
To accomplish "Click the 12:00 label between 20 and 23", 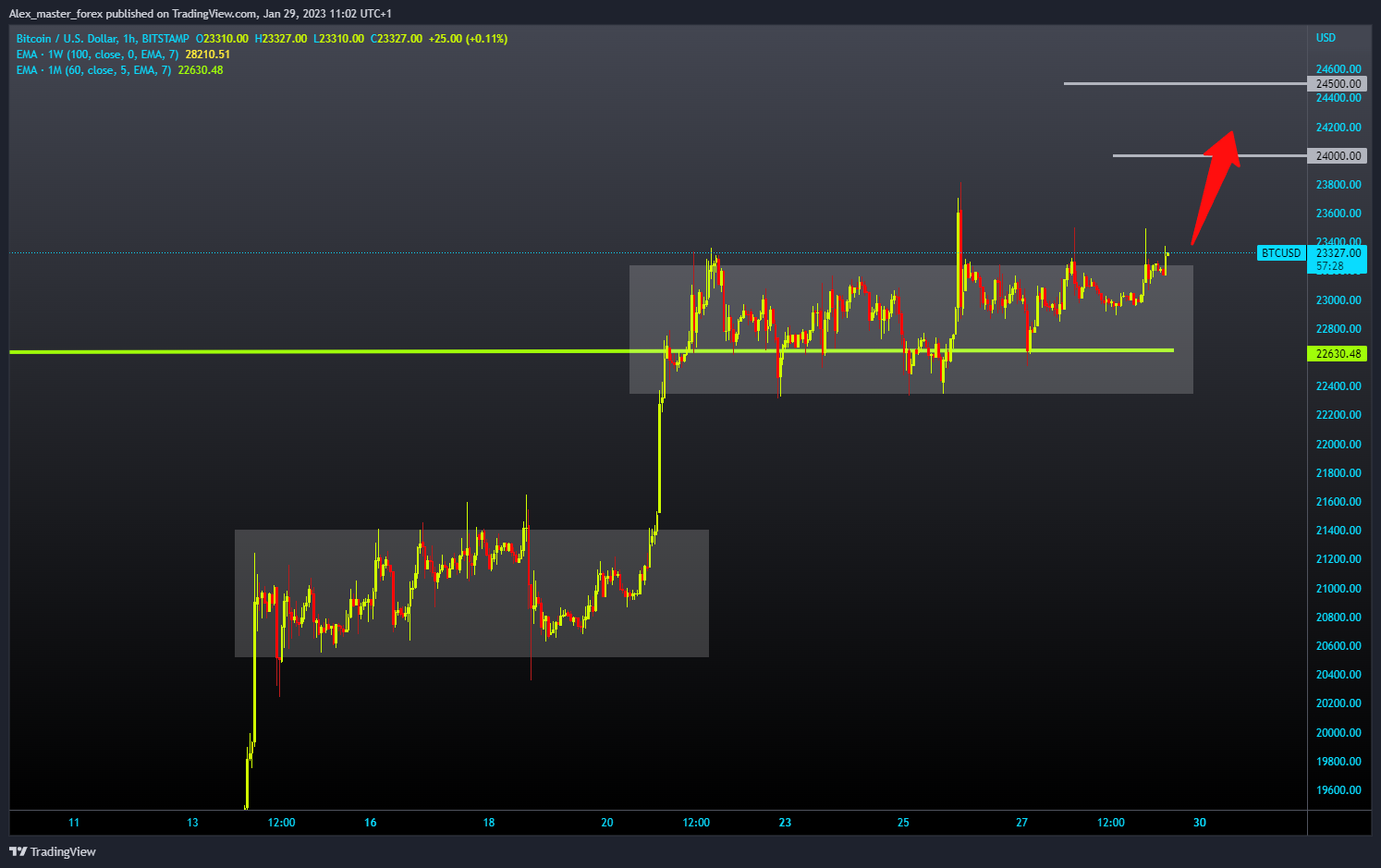I will (x=696, y=823).
